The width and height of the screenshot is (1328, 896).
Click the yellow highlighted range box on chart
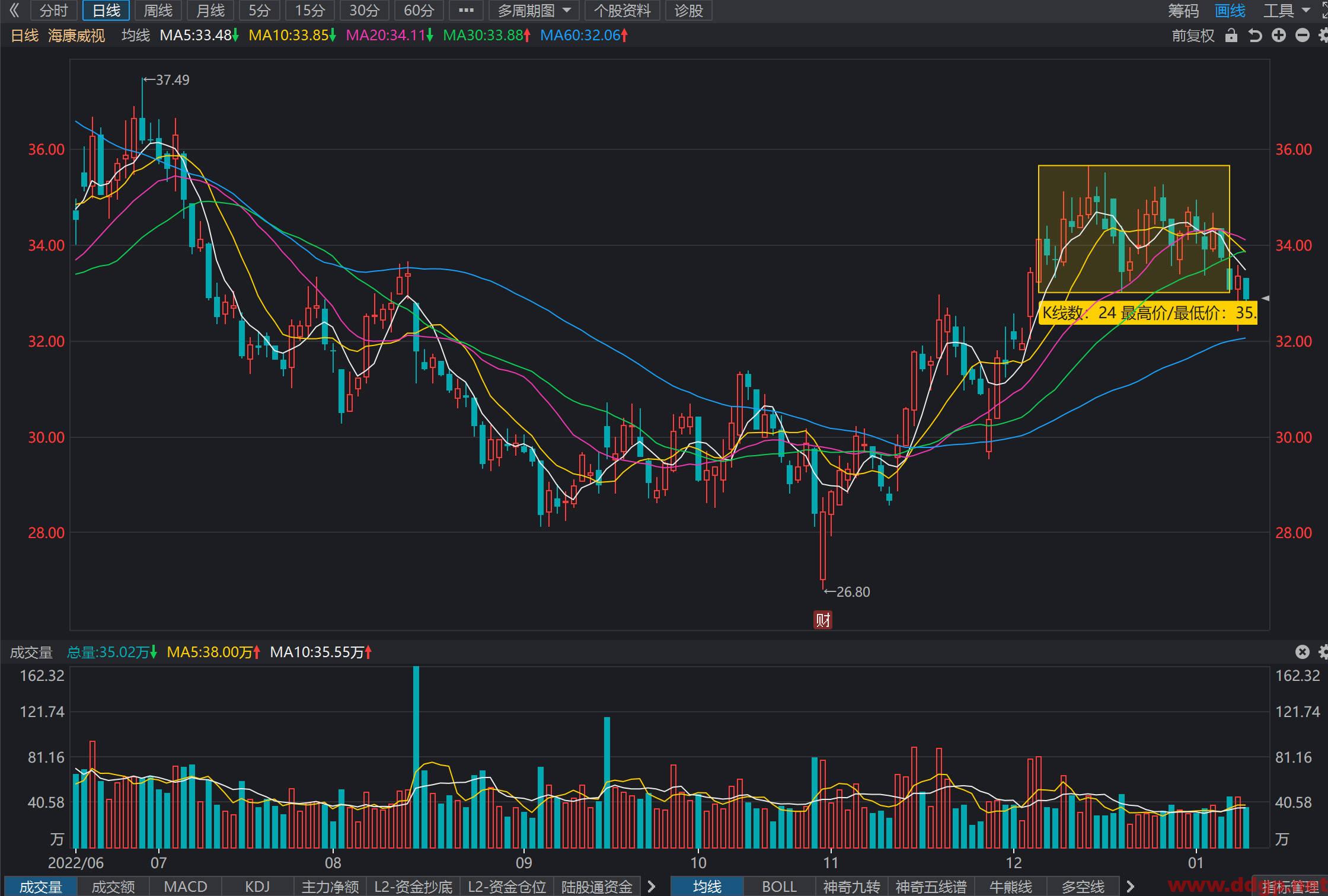[x=1134, y=229]
